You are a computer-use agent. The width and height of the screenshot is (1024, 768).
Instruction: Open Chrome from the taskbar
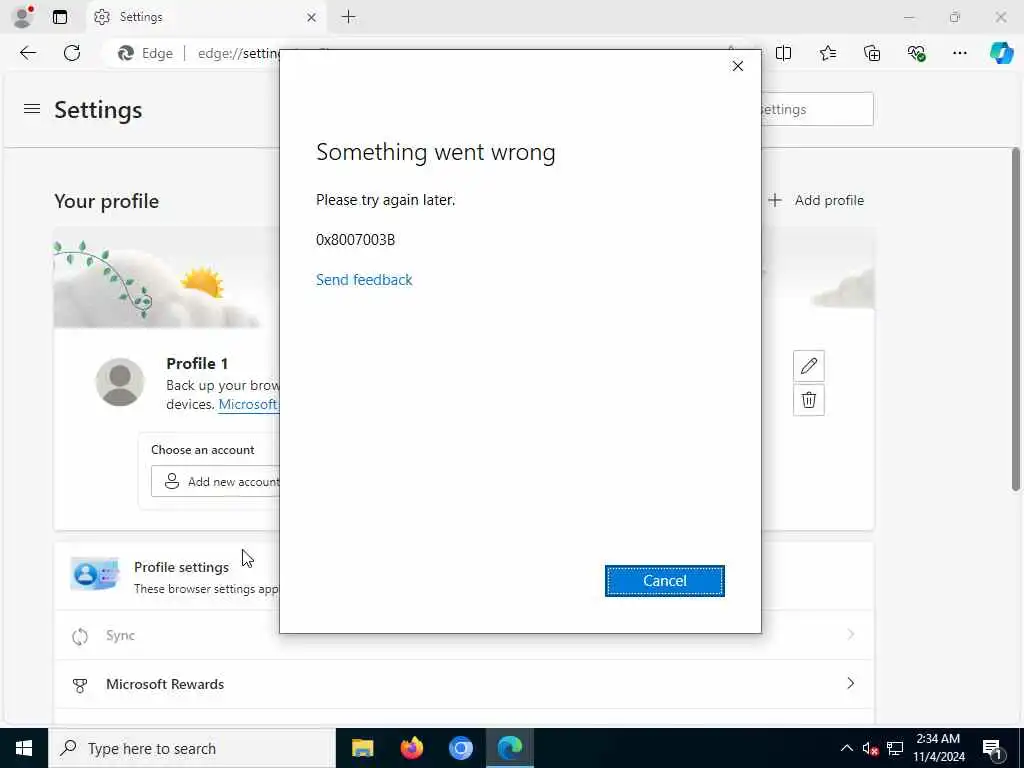click(460, 748)
